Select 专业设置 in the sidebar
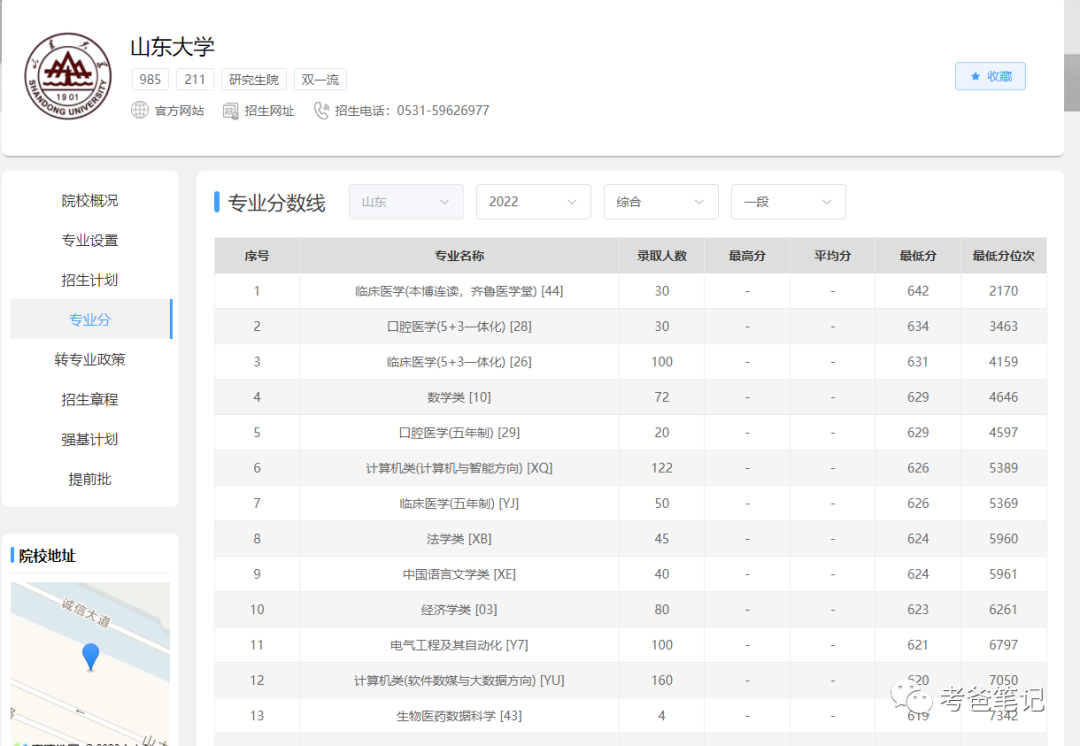 pyautogui.click(x=90, y=240)
